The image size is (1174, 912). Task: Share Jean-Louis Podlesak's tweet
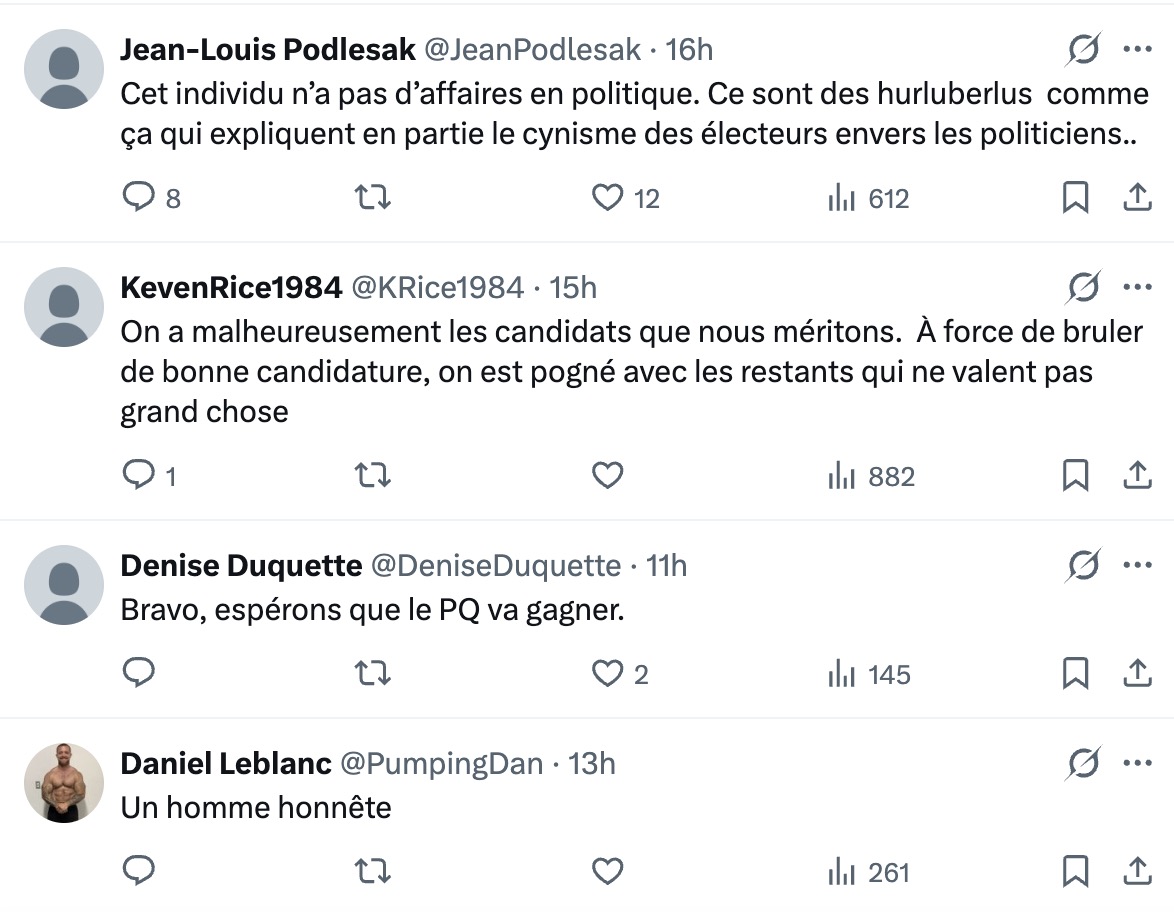1137,197
